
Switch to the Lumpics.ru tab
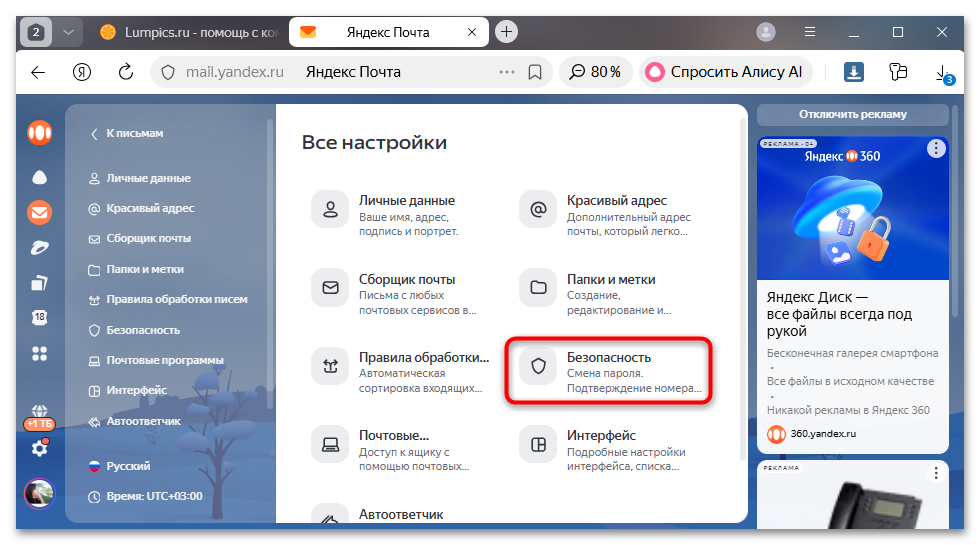coord(191,32)
